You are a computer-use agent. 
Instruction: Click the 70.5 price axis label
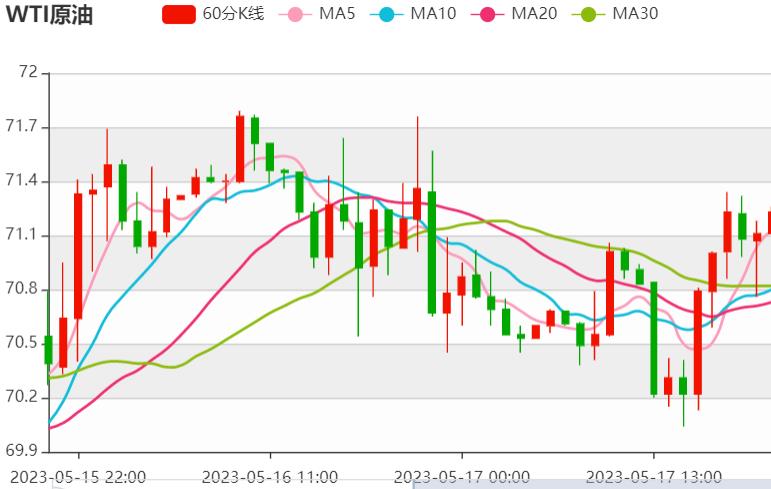pyautogui.click(x=22, y=343)
